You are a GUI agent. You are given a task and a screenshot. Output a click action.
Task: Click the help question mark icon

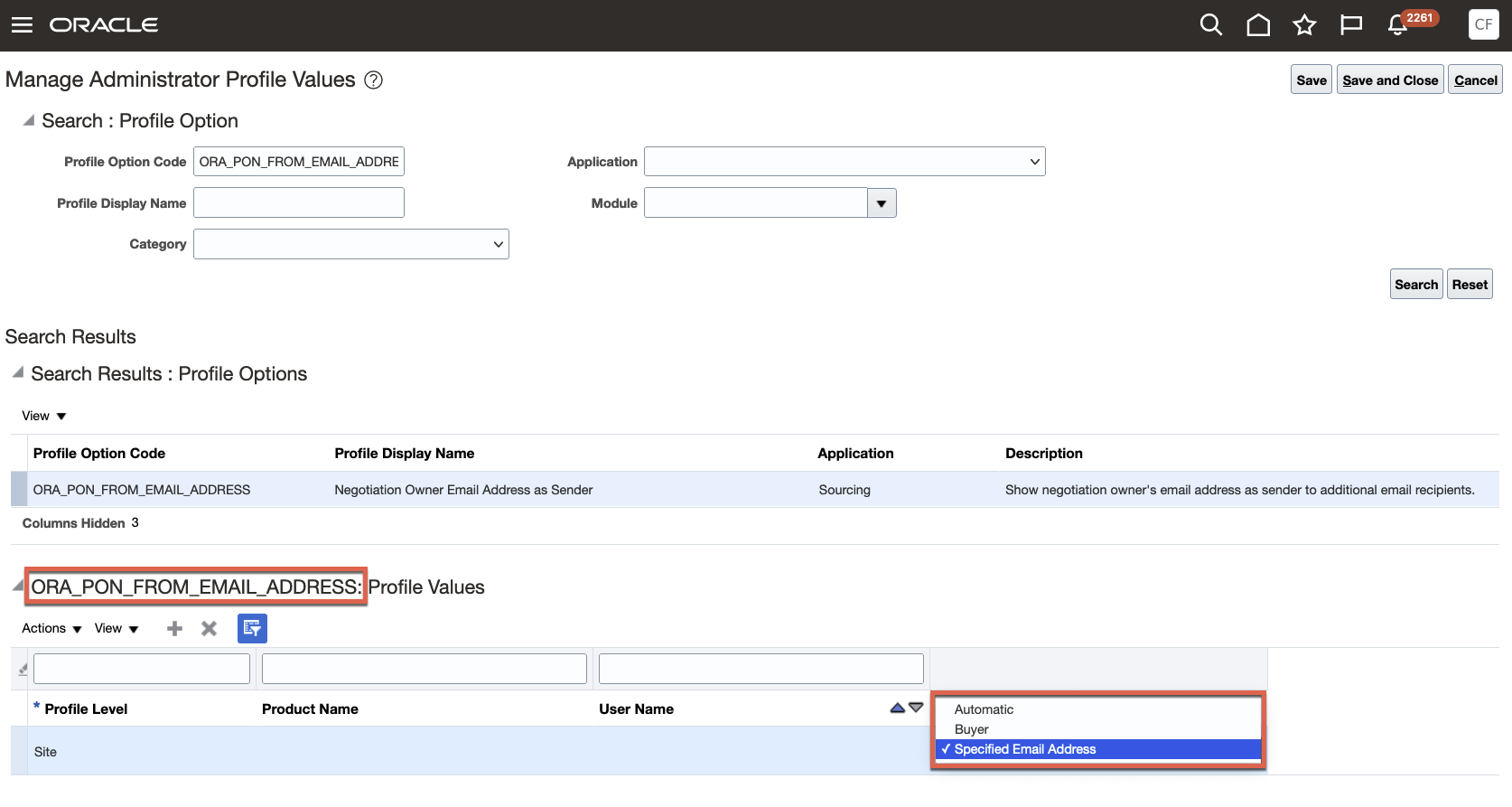click(373, 80)
